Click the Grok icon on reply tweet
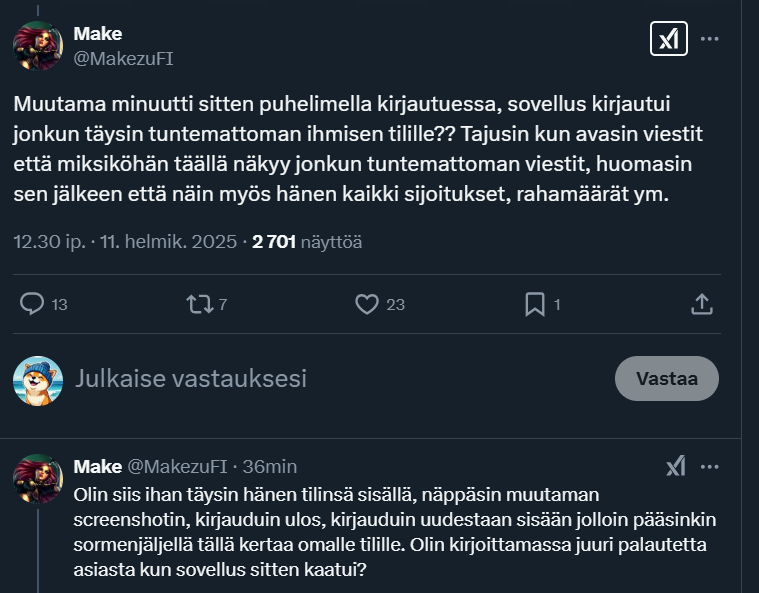This screenshot has width=759, height=593. click(677, 466)
